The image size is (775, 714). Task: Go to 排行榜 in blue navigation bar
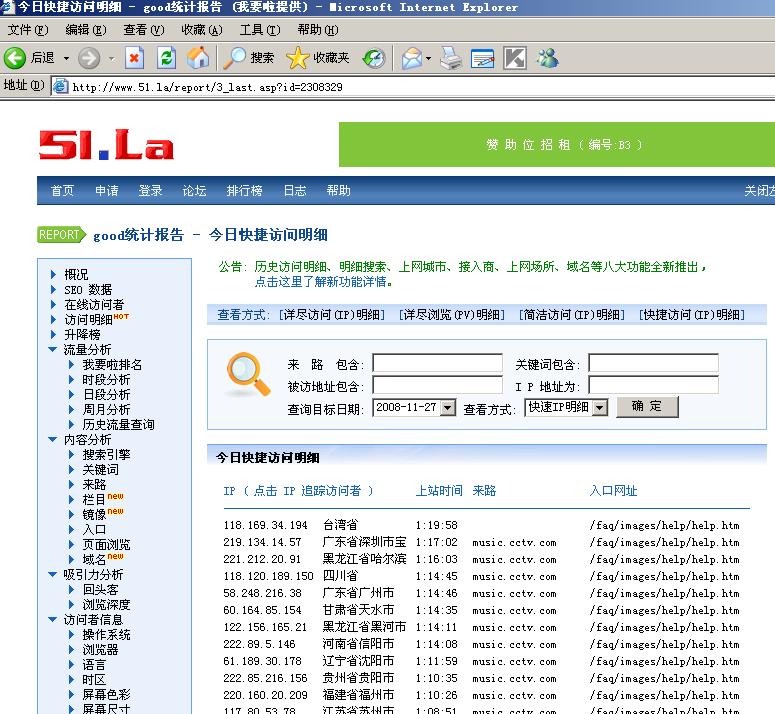tap(244, 191)
